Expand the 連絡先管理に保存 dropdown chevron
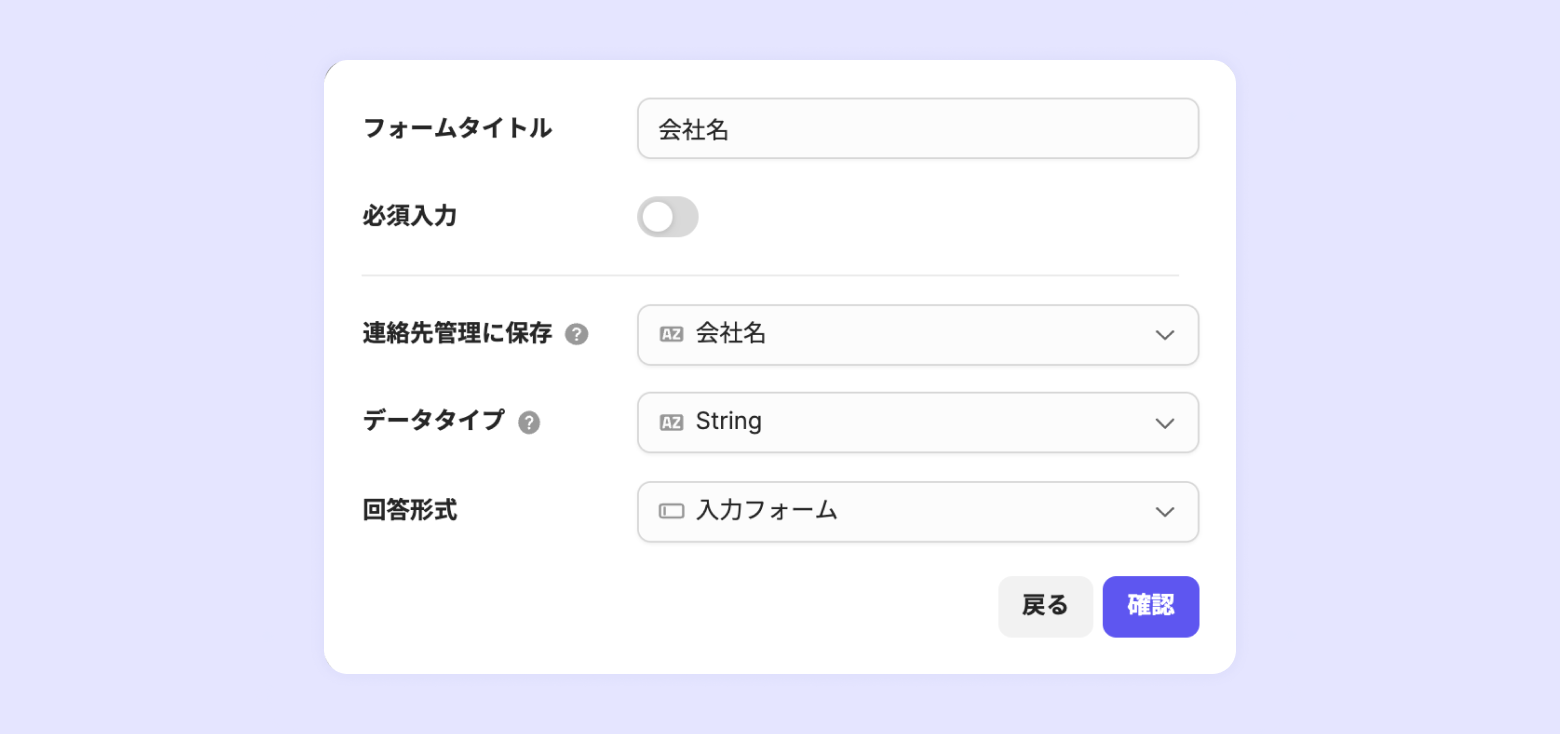 pos(1164,335)
